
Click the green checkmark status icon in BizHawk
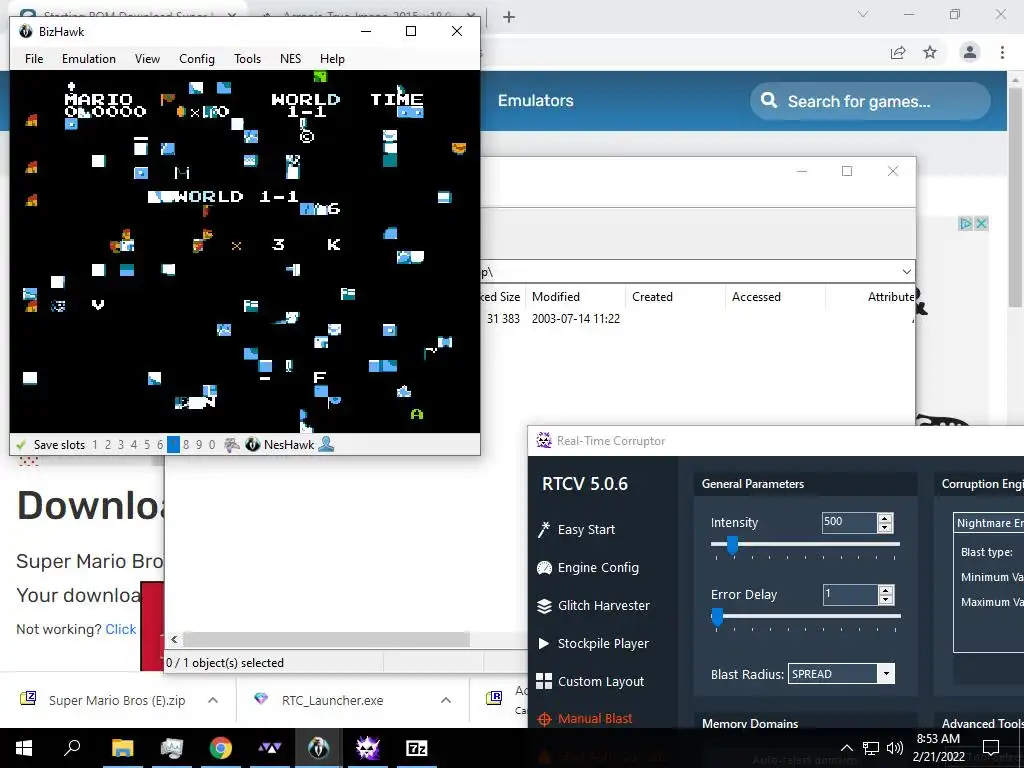point(20,445)
